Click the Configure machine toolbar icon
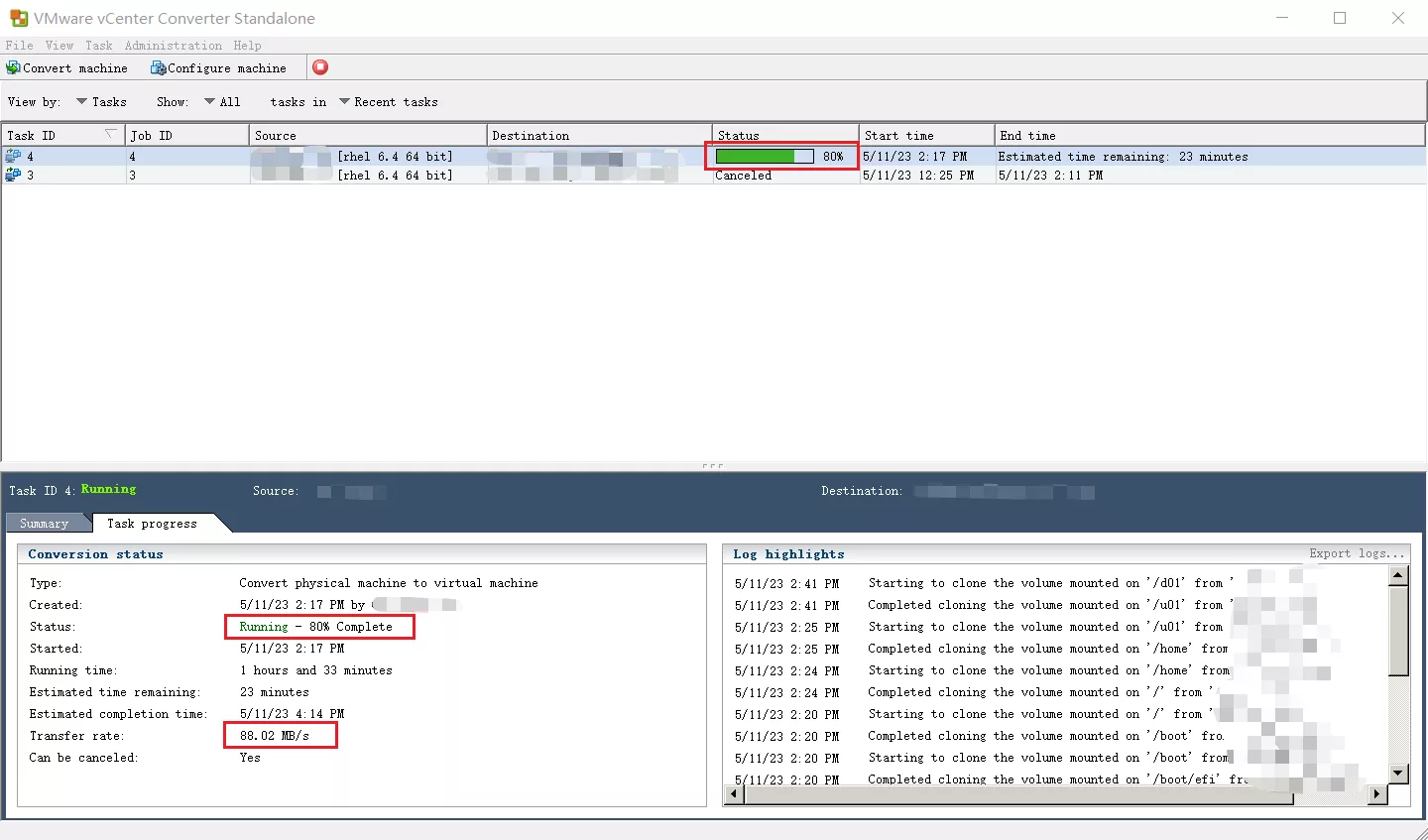The height and width of the screenshot is (840, 1428). pos(158,68)
